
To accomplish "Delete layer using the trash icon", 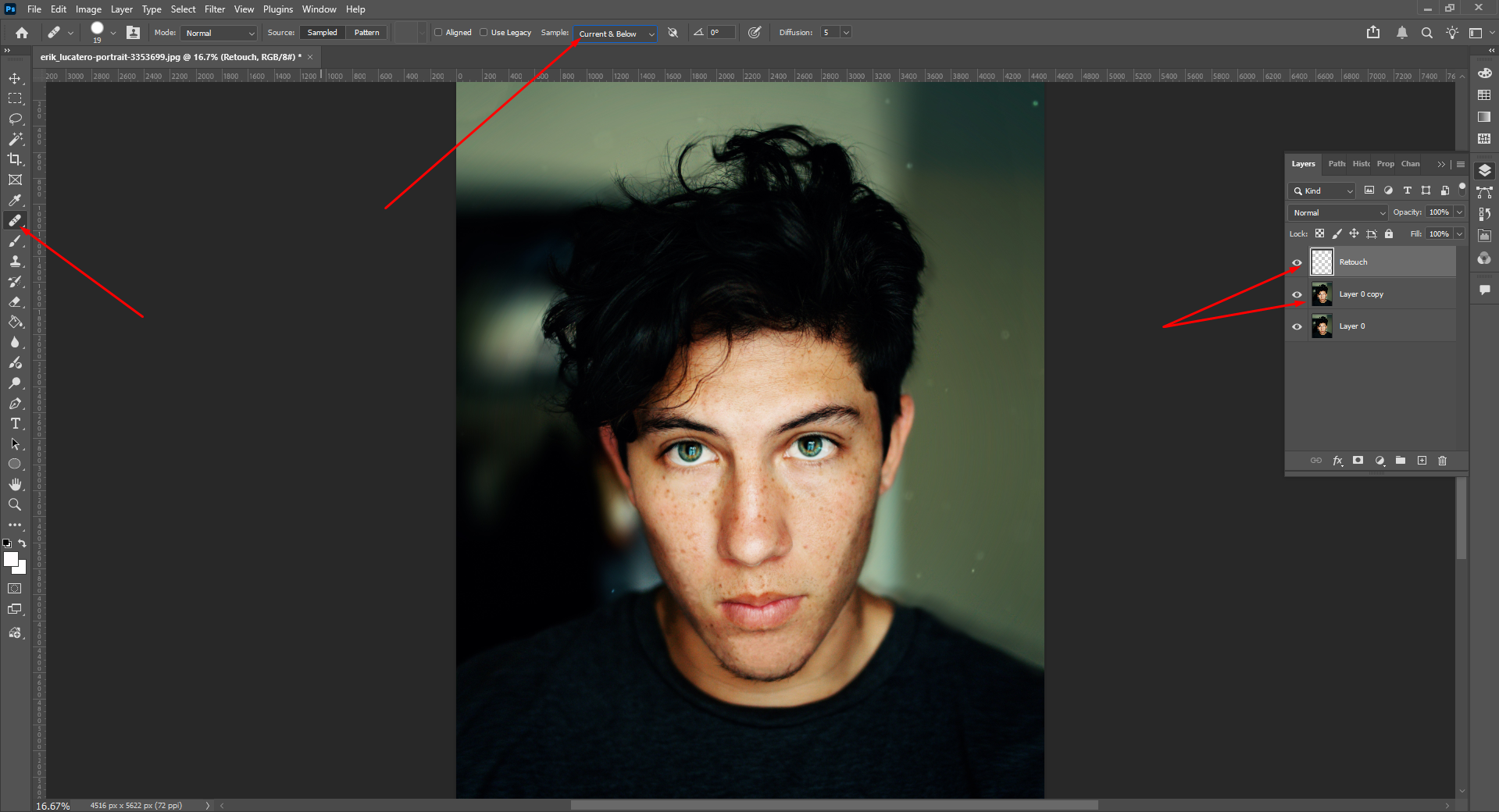I will [x=1443, y=461].
